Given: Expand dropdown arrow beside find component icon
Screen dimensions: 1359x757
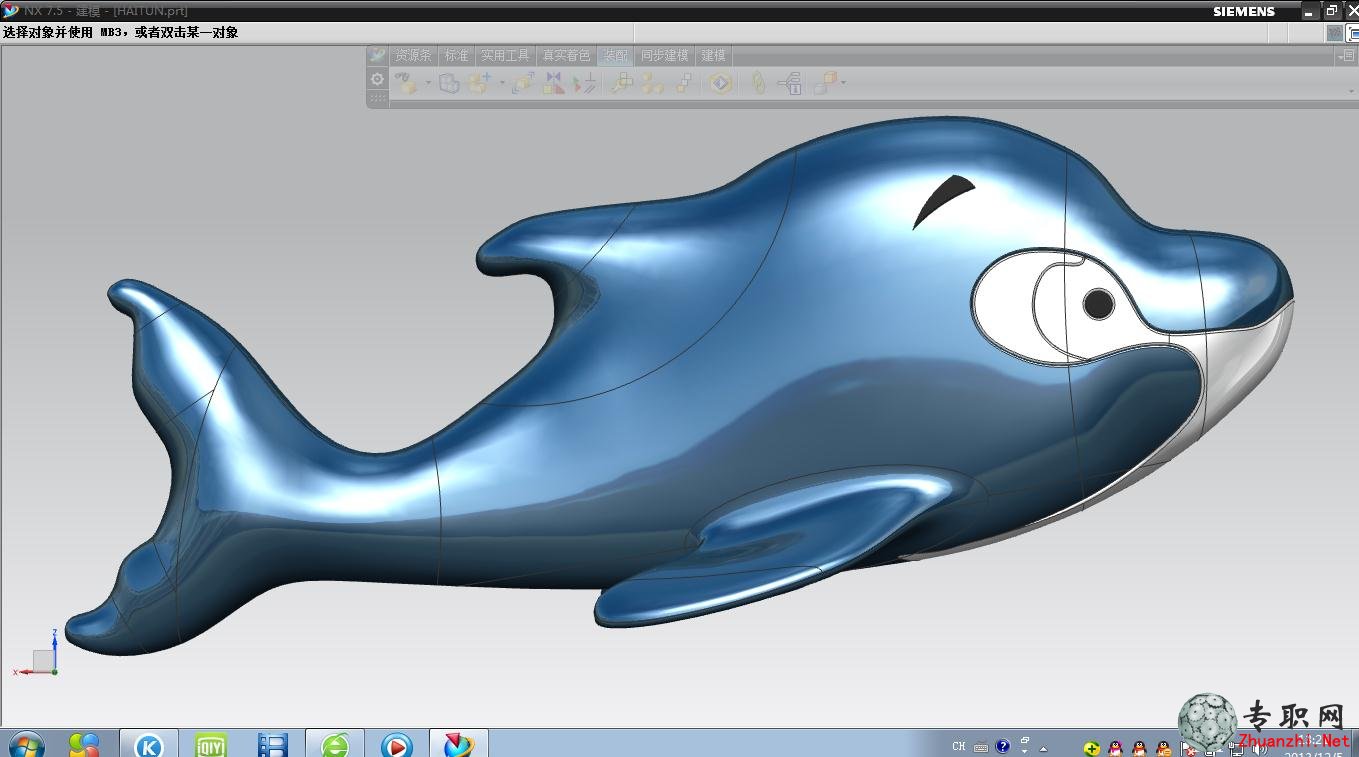Looking at the screenshot, I should (428, 82).
